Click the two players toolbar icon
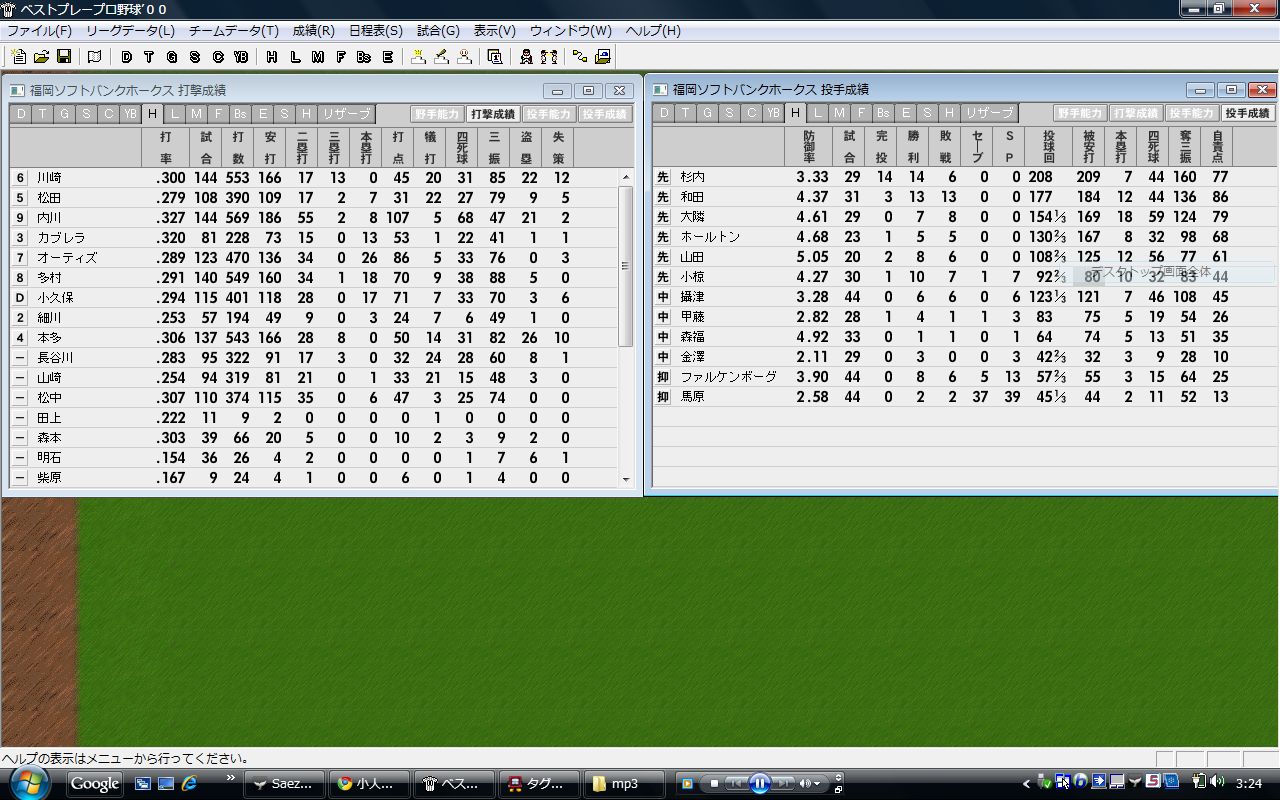Screen dimensions: 1280x800 pyautogui.click(x=549, y=57)
